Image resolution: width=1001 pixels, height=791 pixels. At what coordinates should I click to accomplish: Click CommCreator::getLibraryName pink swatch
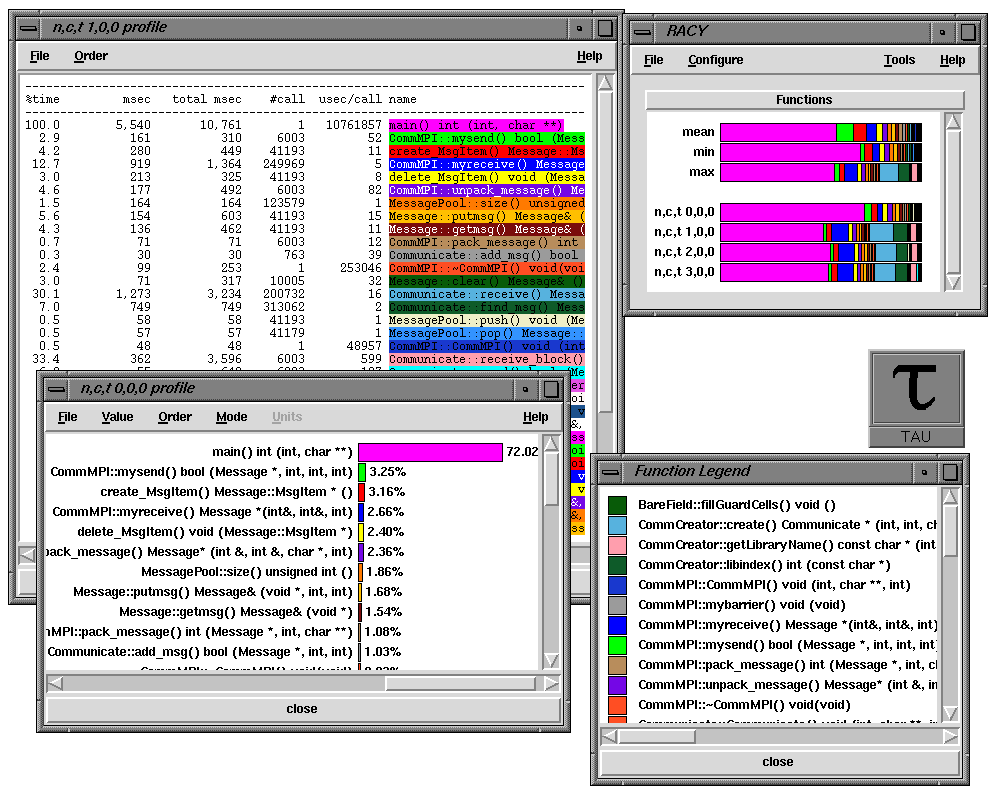point(617,545)
